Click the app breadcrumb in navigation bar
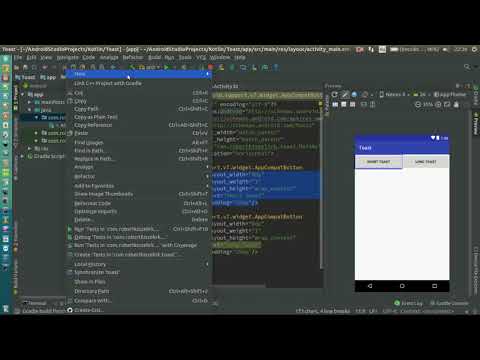This screenshot has height=360, width=480. point(48,77)
